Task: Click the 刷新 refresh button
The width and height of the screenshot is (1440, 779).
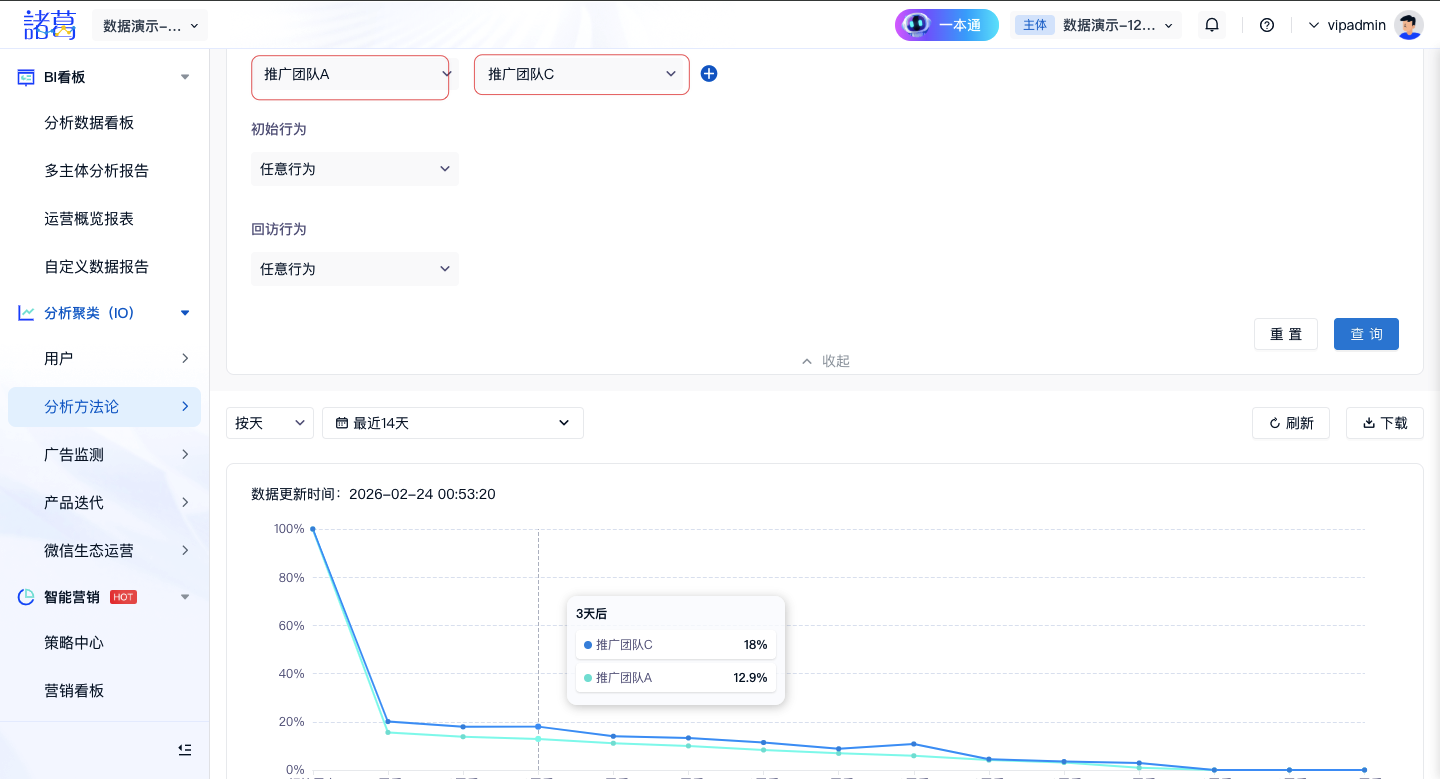Action: [x=1291, y=423]
